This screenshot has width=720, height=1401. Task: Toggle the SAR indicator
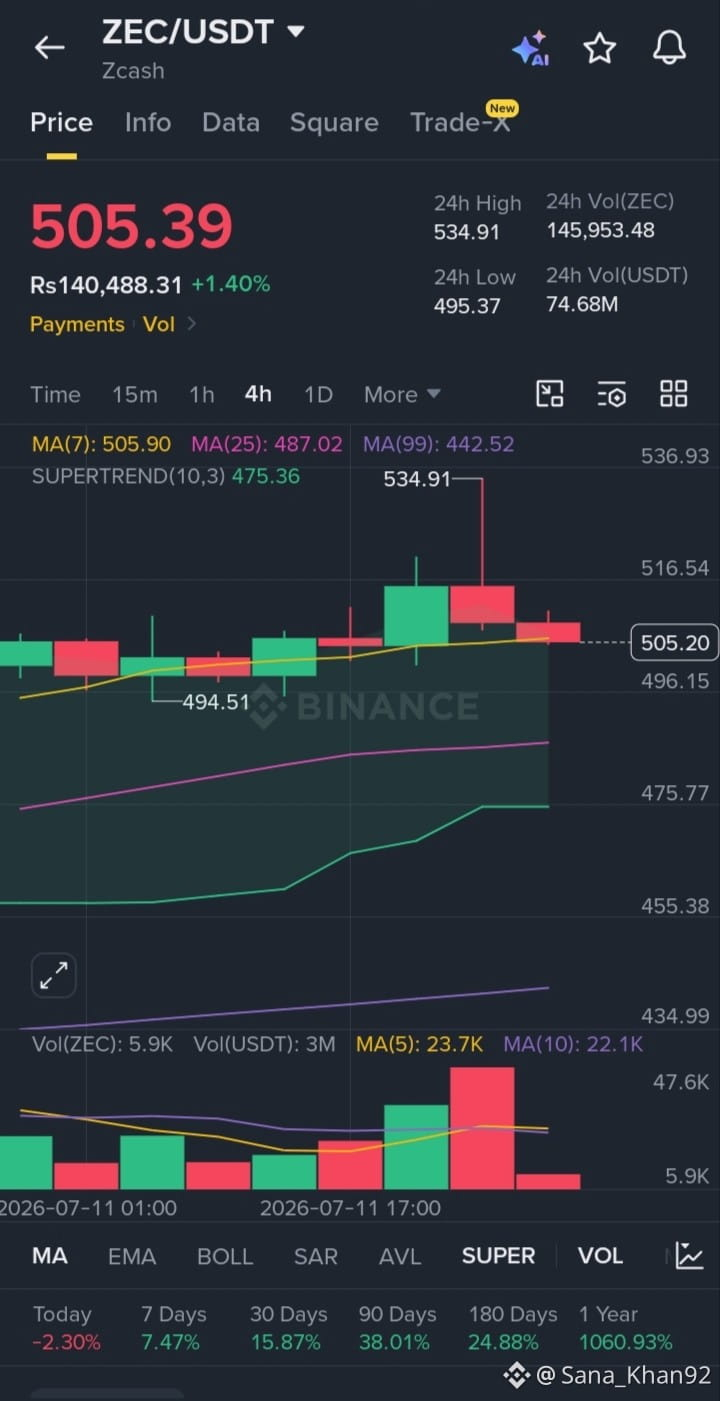pyautogui.click(x=316, y=1256)
